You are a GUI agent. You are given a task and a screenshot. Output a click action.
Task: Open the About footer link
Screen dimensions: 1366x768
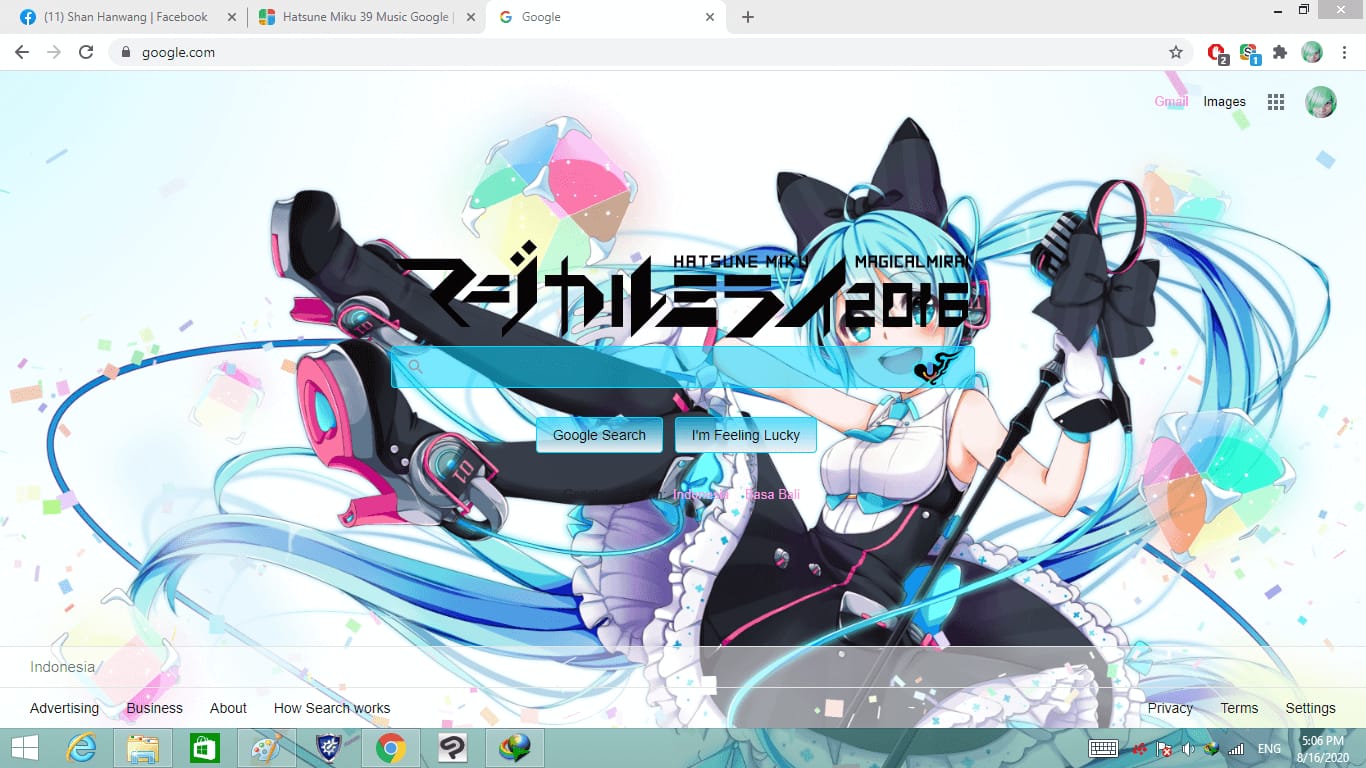tap(228, 708)
